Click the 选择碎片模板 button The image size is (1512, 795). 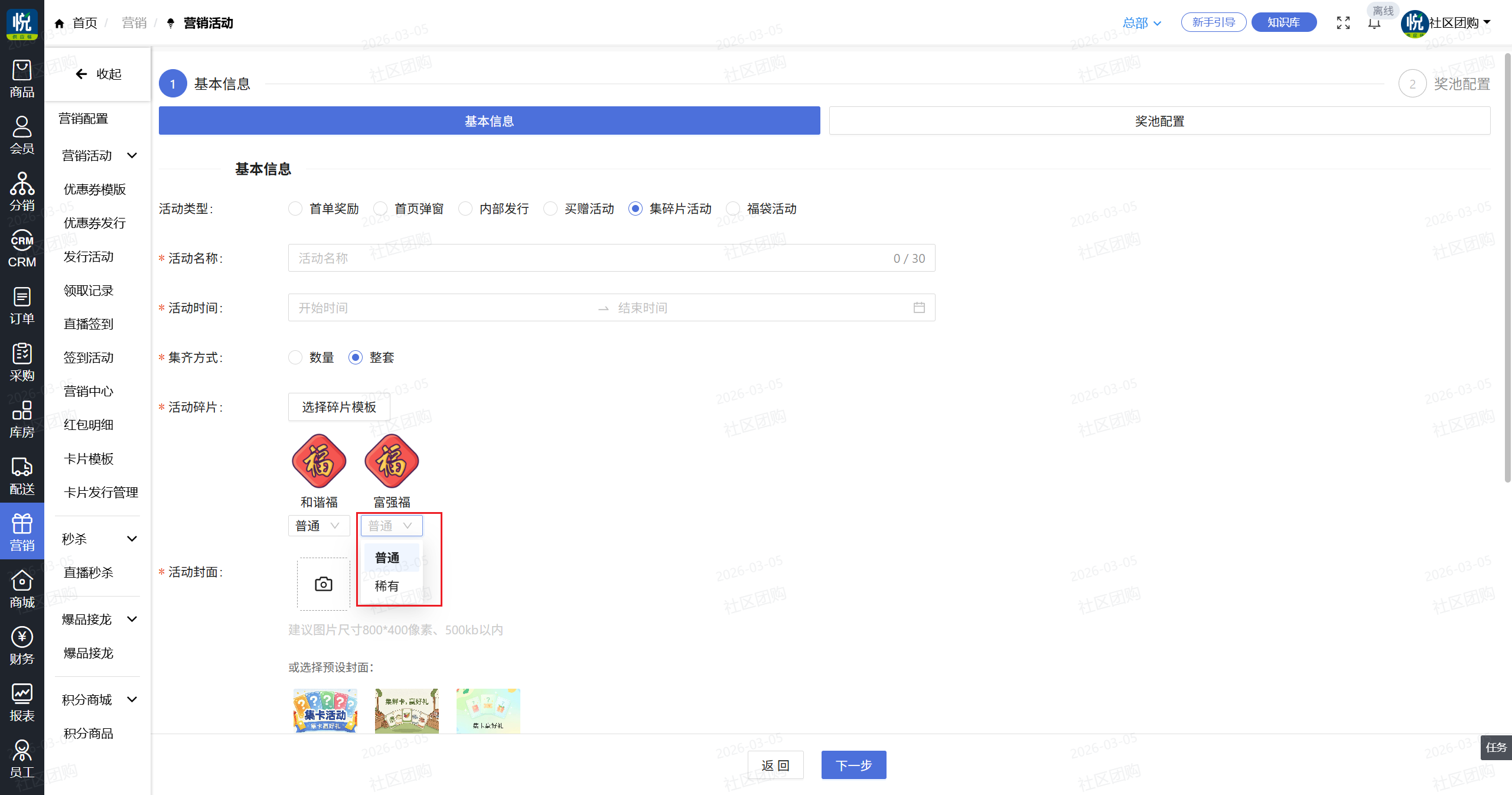pos(339,407)
